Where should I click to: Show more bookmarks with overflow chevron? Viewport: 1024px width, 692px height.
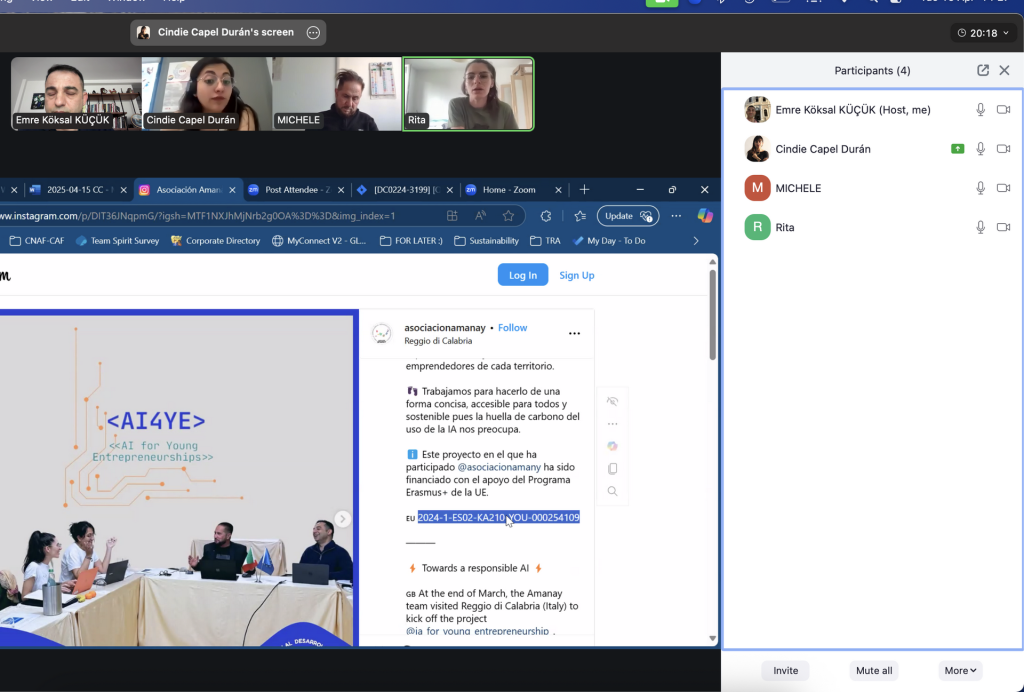point(696,241)
